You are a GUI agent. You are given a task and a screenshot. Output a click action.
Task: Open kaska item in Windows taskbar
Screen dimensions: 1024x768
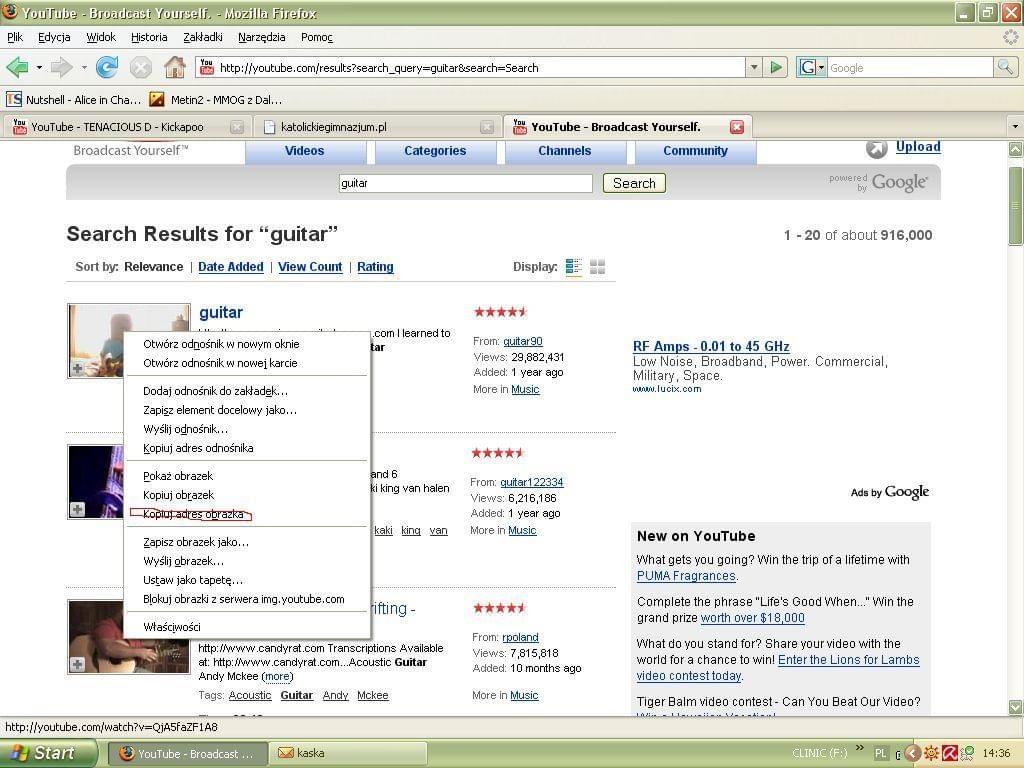tap(350, 753)
